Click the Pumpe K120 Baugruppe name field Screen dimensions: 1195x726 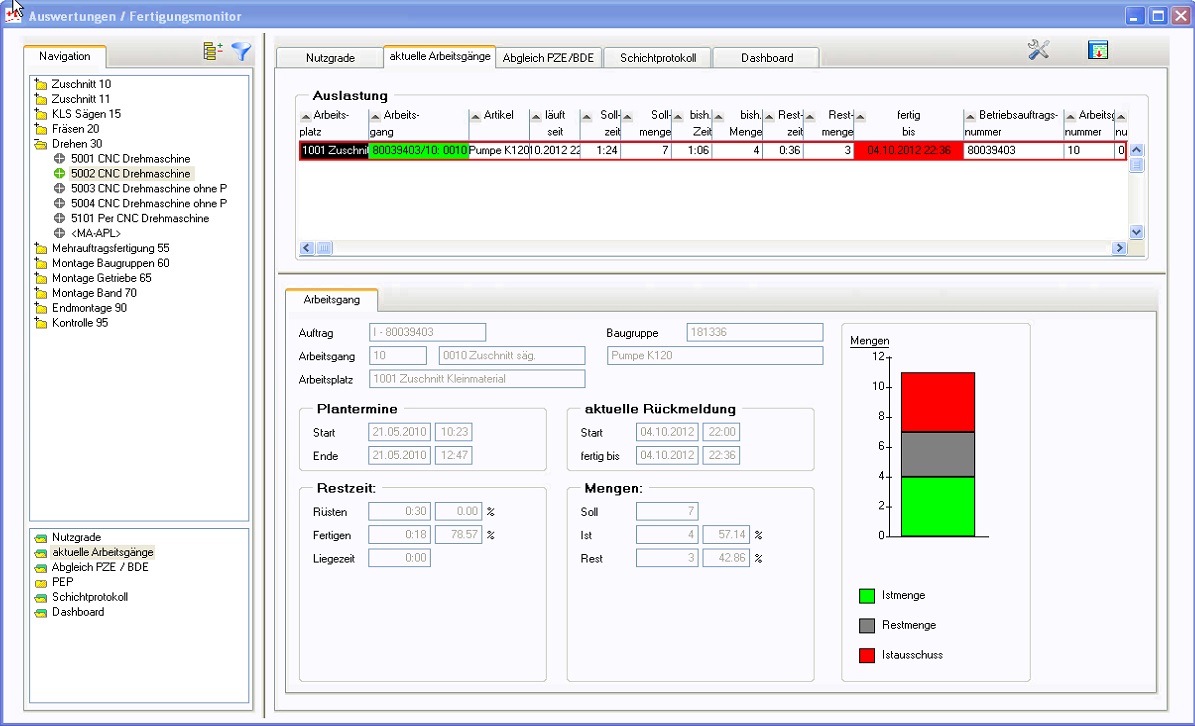click(715, 356)
